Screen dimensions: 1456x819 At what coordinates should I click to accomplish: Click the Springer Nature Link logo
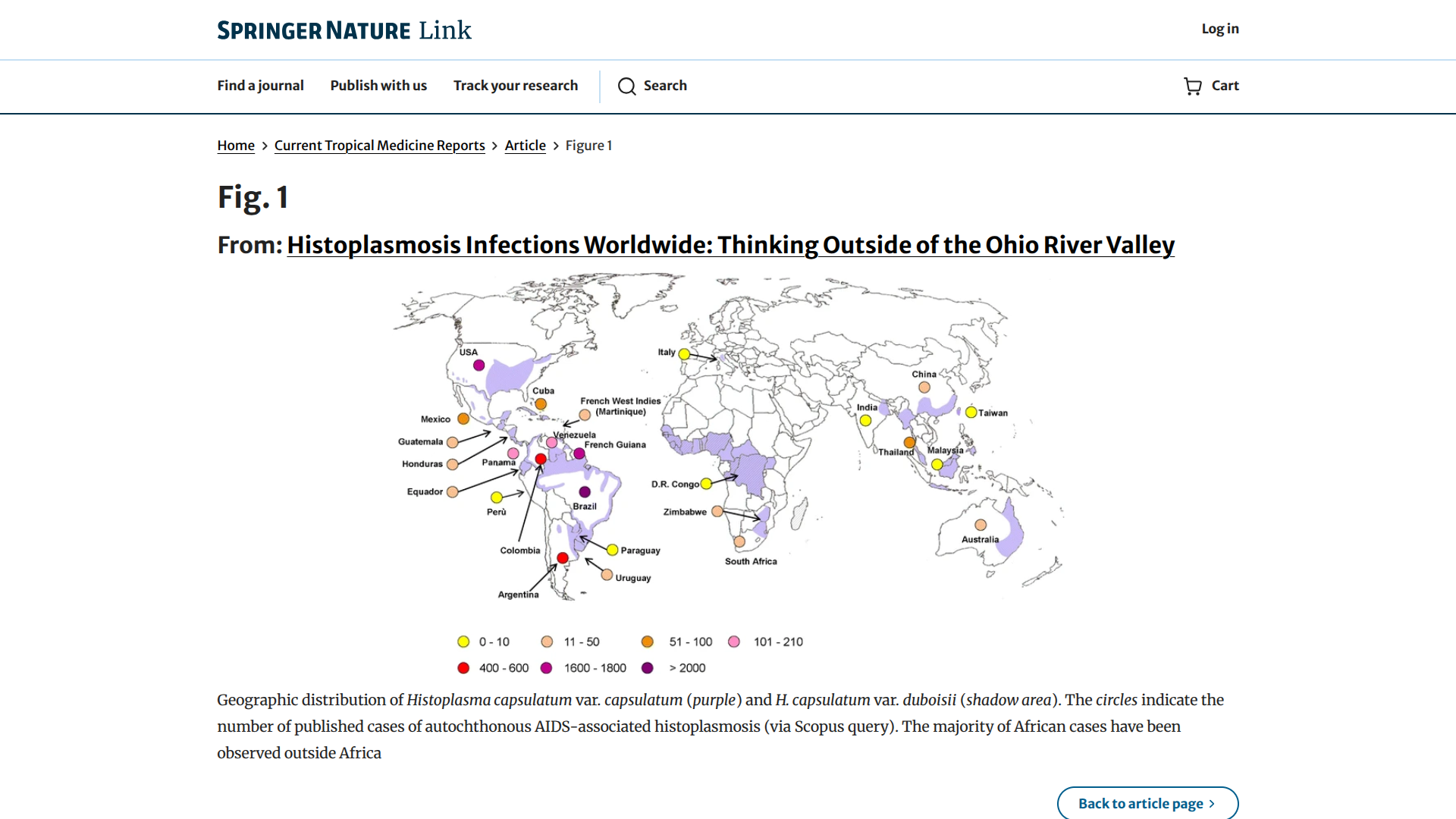(x=344, y=30)
